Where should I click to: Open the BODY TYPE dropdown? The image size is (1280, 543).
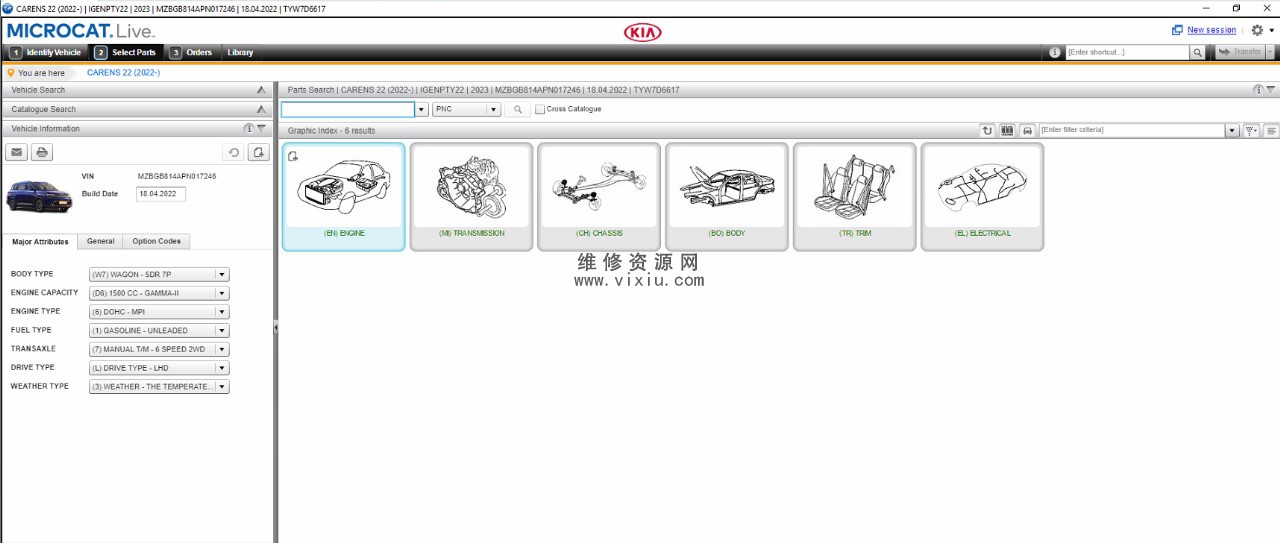tap(222, 274)
